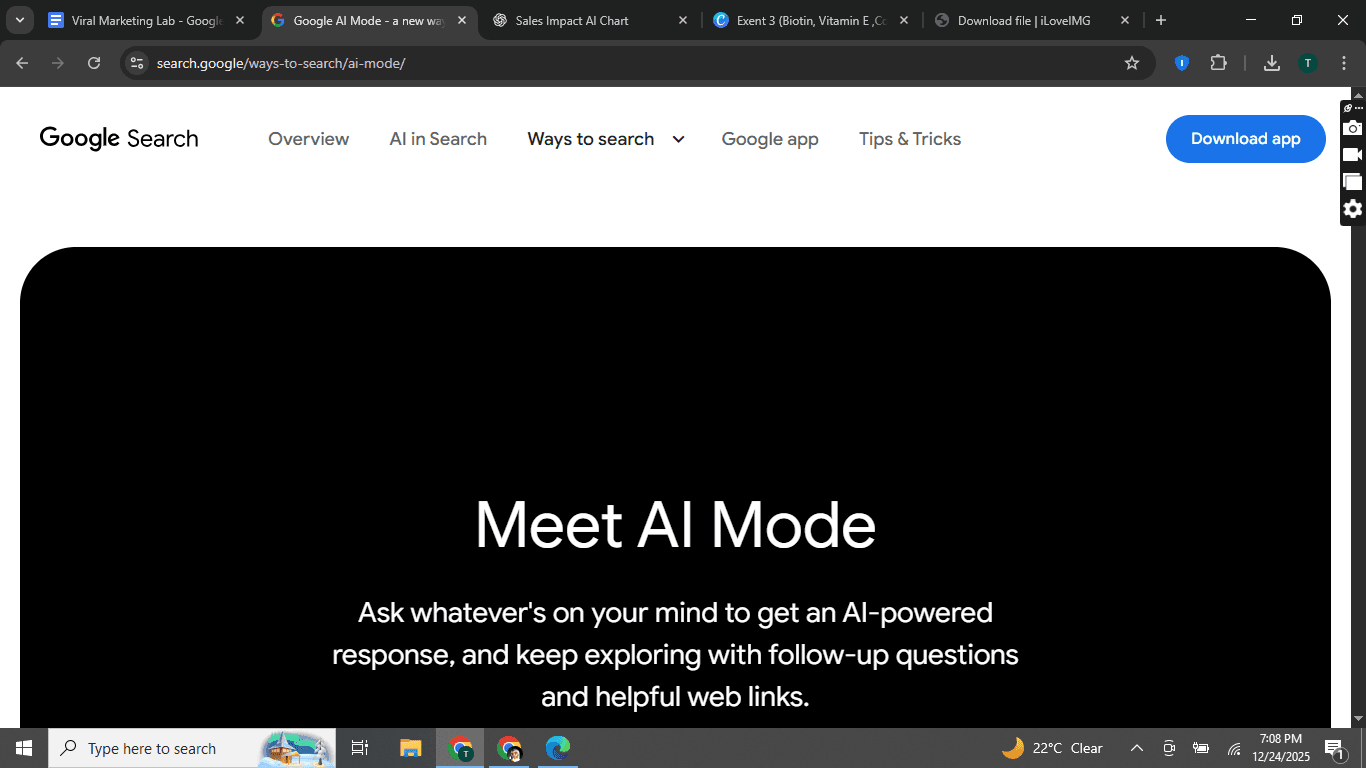Click the browser Forward arrow

[x=58, y=63]
